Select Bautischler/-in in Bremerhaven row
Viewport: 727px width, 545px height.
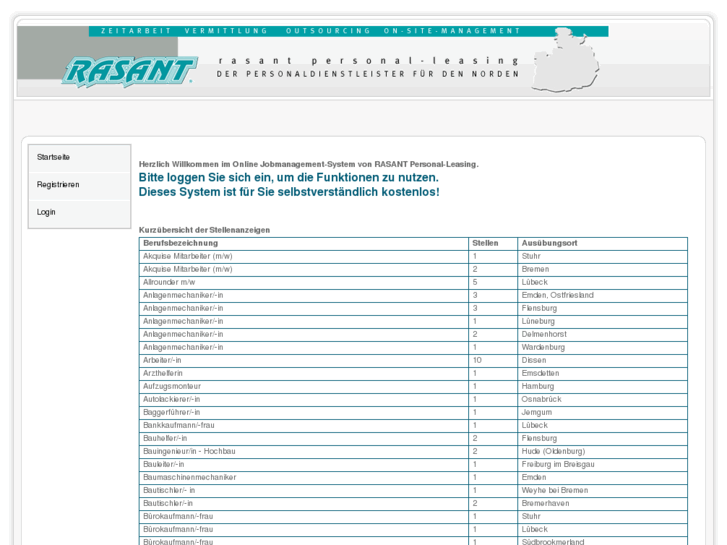coord(413,503)
